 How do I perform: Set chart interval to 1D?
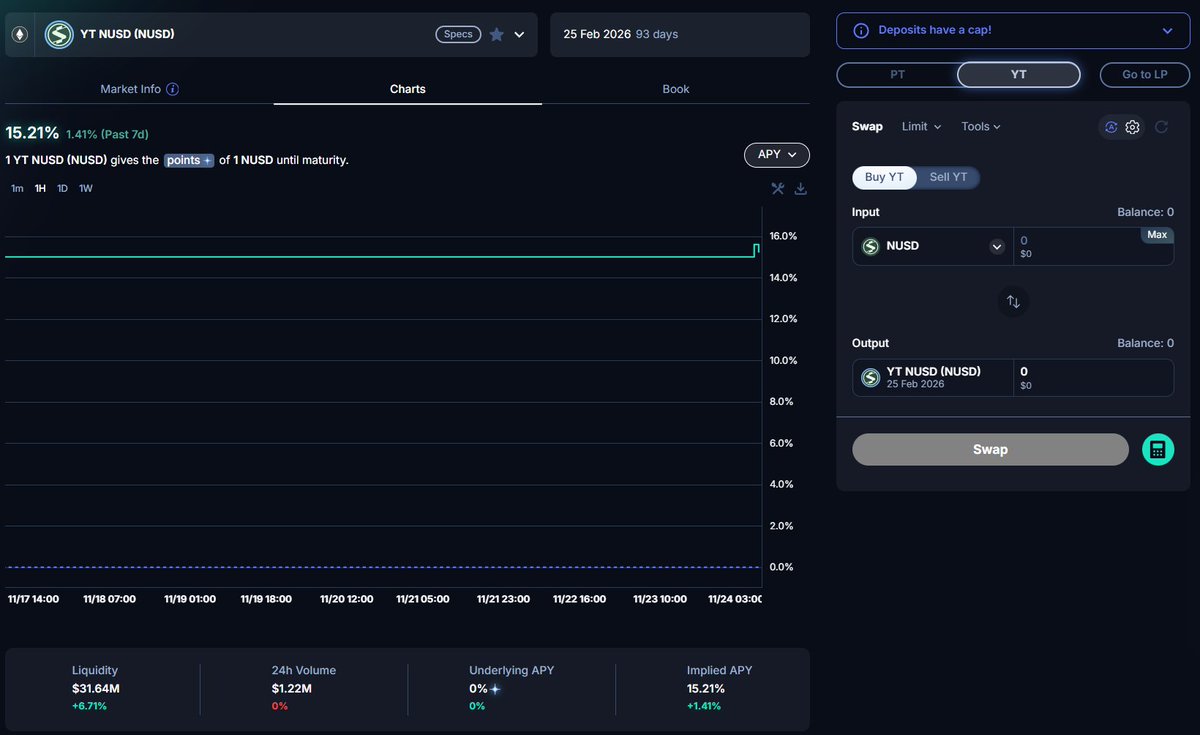62,188
